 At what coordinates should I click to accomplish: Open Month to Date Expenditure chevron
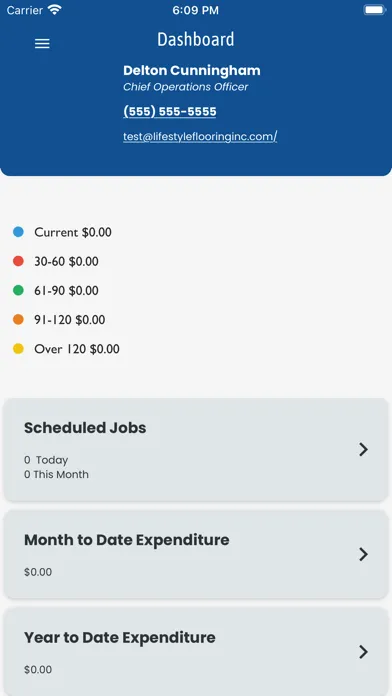[x=364, y=554]
